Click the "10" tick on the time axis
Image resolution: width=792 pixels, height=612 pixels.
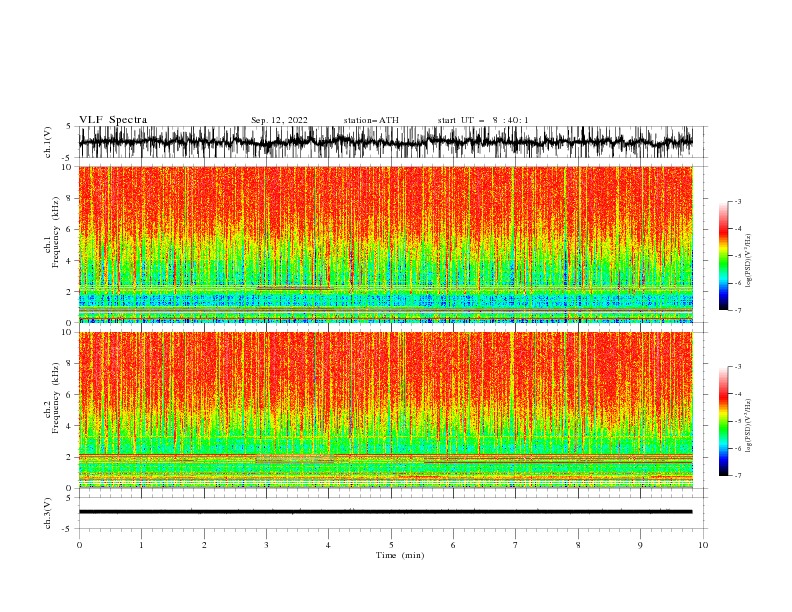point(703,545)
